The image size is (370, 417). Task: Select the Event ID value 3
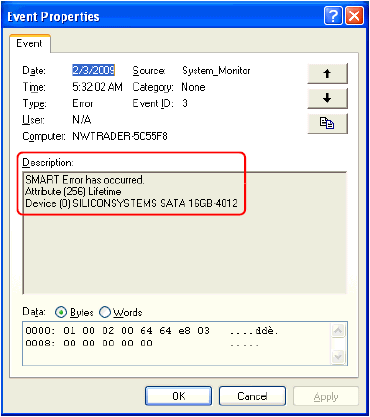pyautogui.click(x=185, y=103)
